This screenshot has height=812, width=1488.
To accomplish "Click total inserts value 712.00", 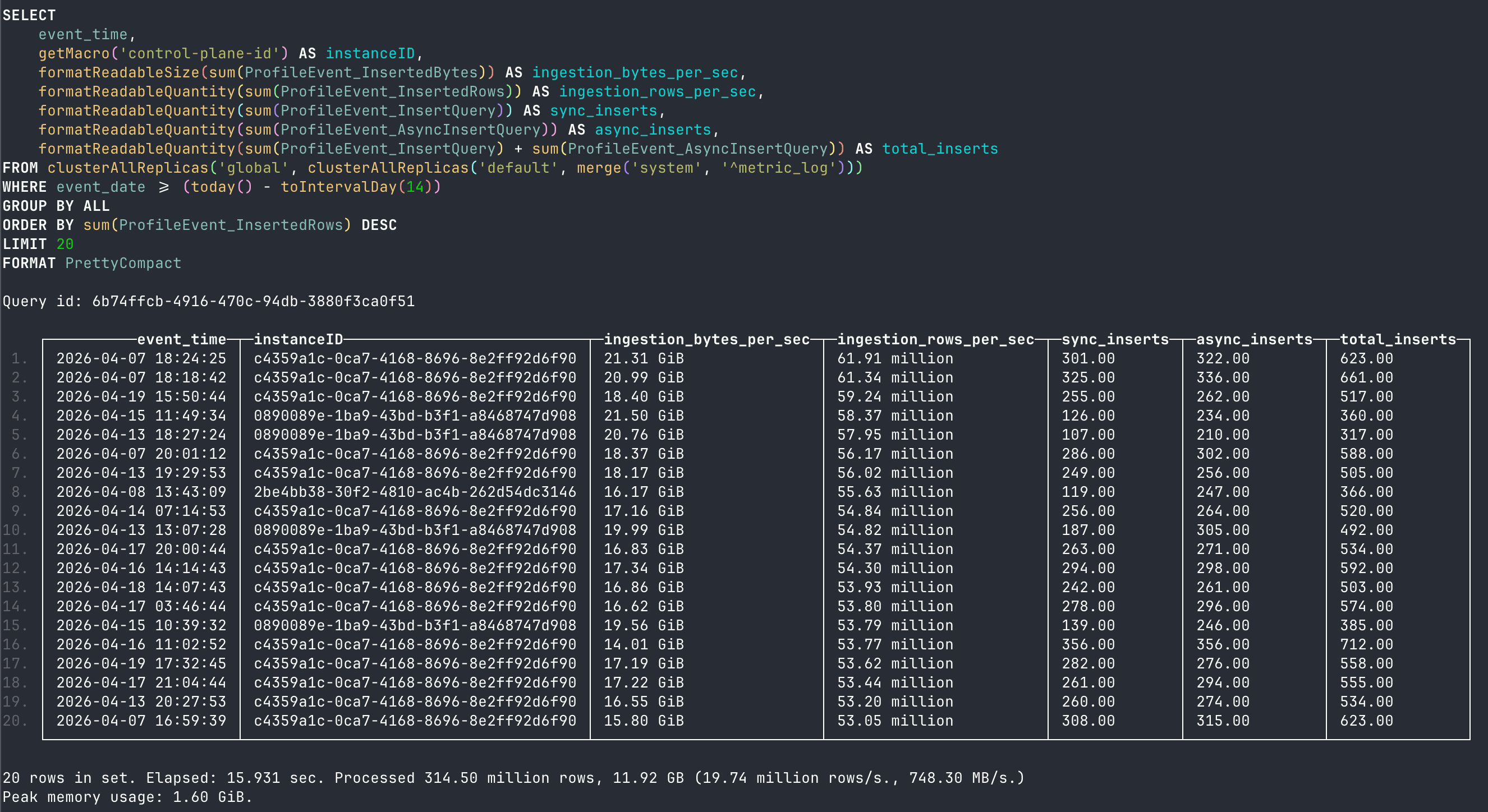I will [1366, 644].
